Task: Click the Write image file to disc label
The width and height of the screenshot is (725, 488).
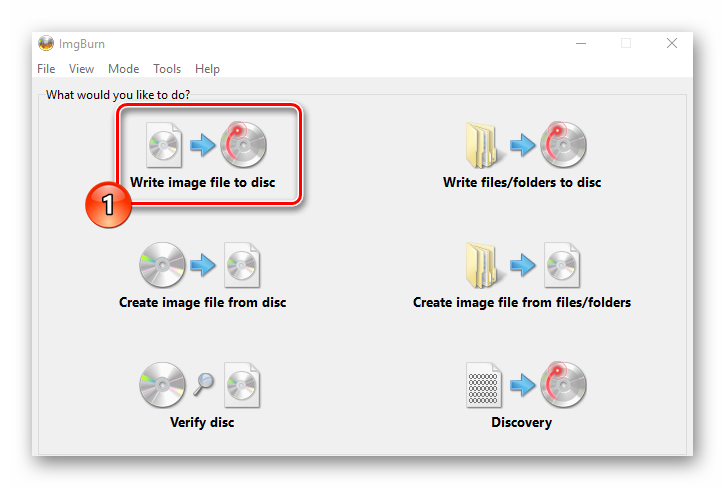Action: point(203,182)
